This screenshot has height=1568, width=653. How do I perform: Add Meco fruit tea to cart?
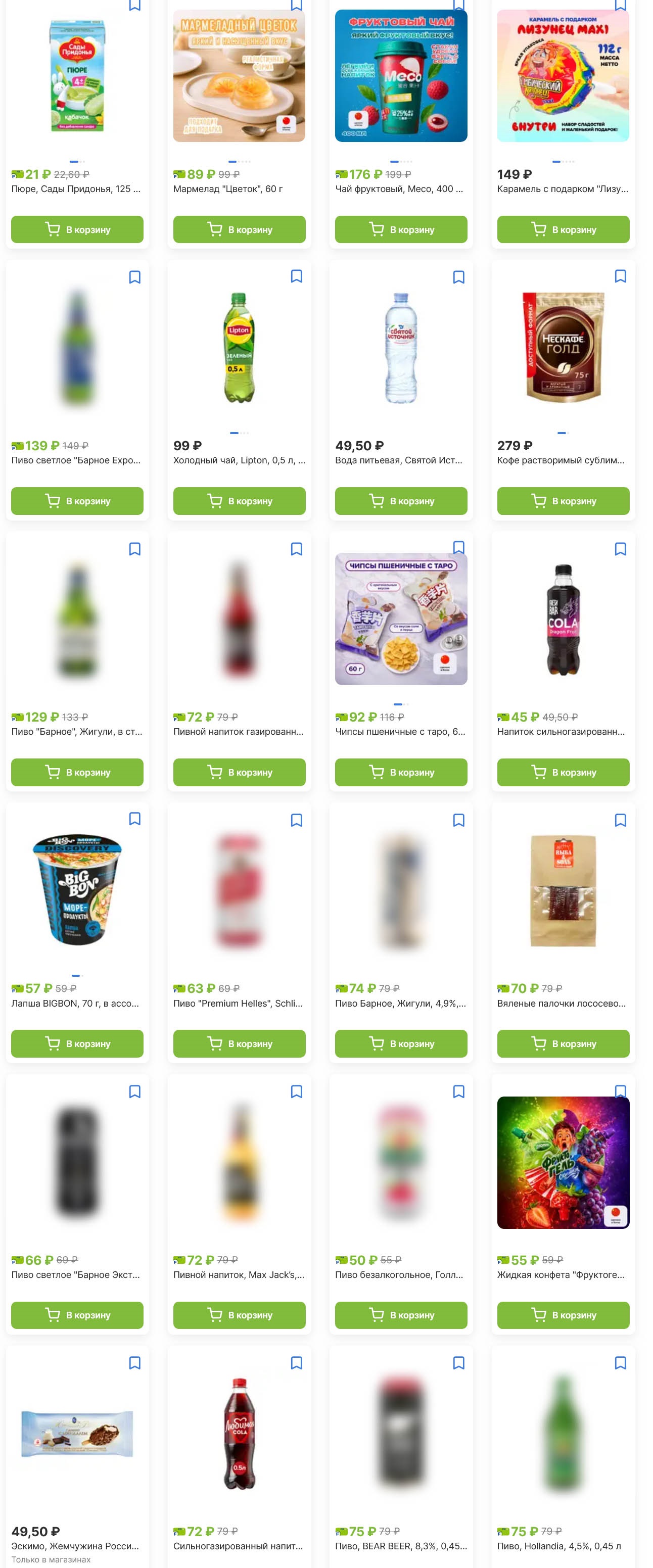(401, 229)
